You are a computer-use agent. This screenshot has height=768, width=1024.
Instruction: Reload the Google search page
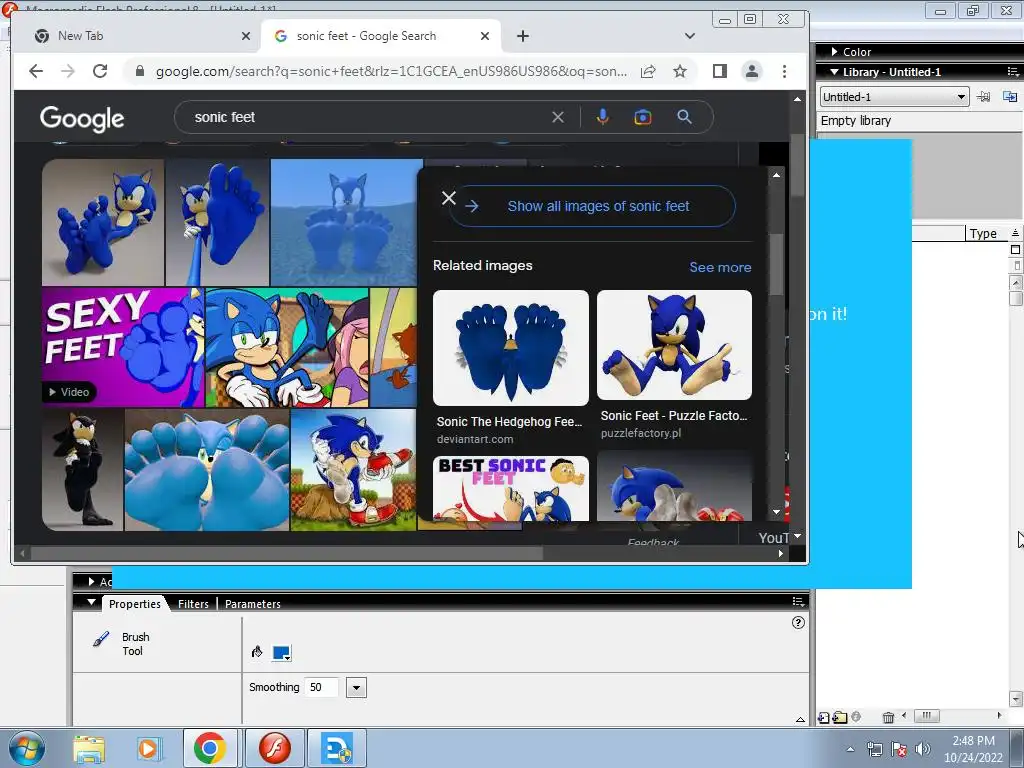click(100, 71)
